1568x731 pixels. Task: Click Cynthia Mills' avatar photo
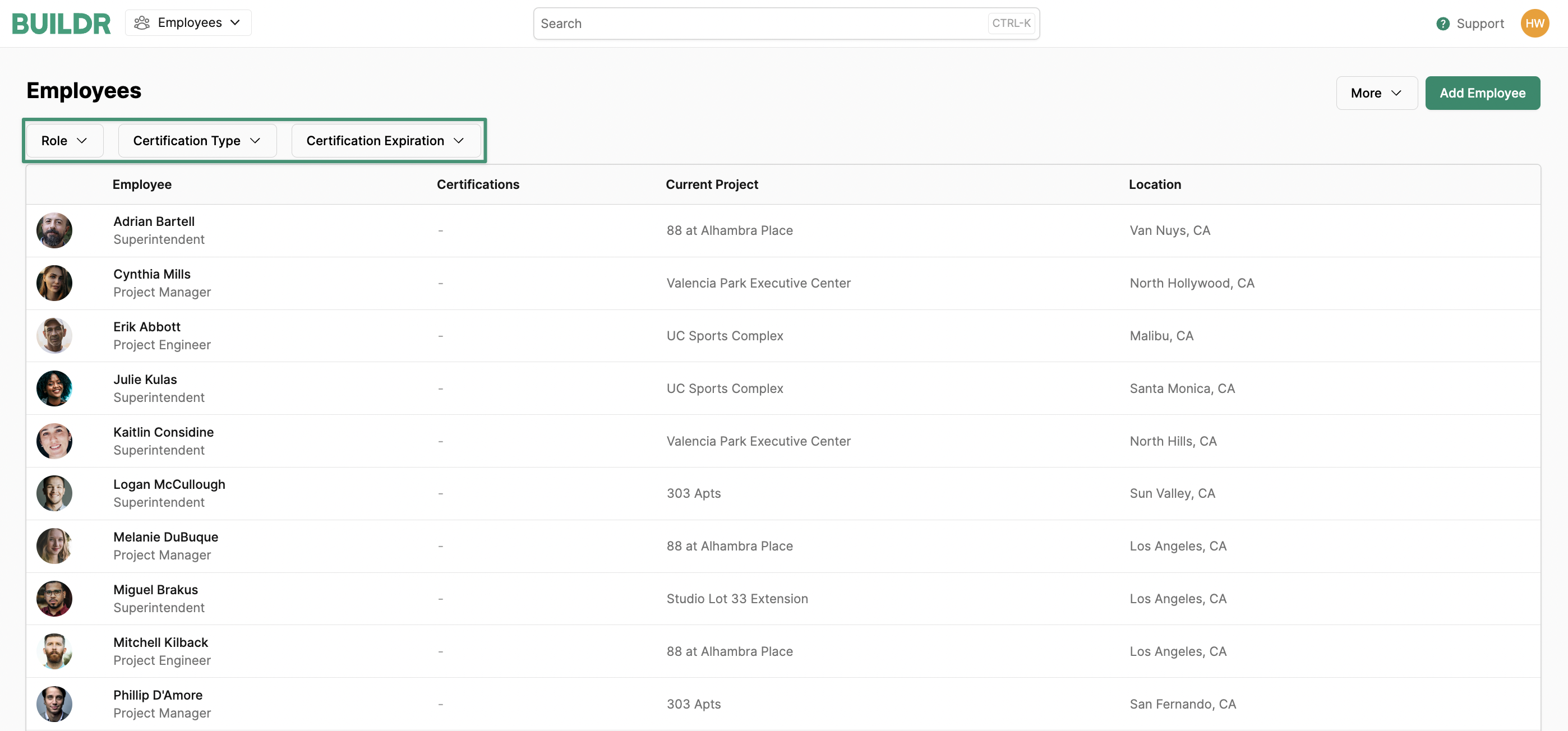click(54, 283)
